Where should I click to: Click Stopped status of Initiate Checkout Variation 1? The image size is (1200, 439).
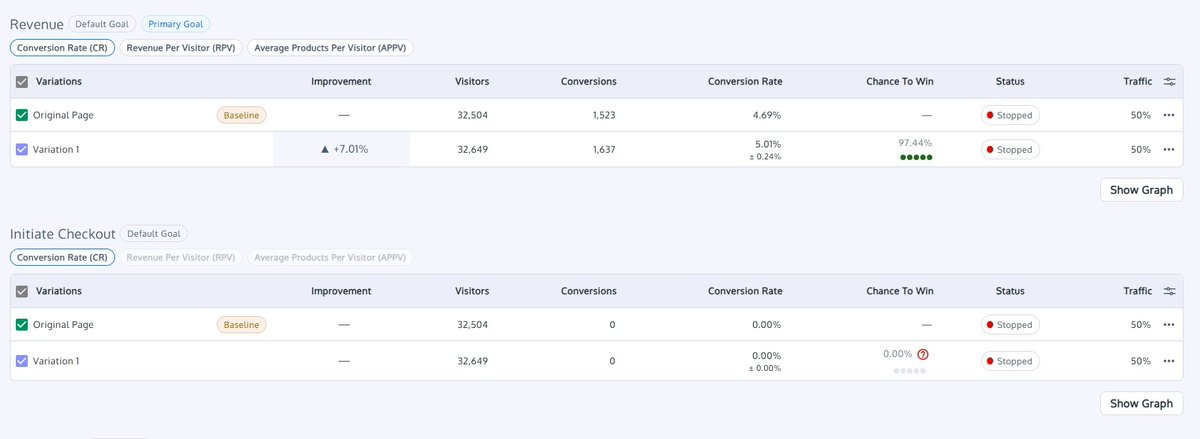point(1009,361)
